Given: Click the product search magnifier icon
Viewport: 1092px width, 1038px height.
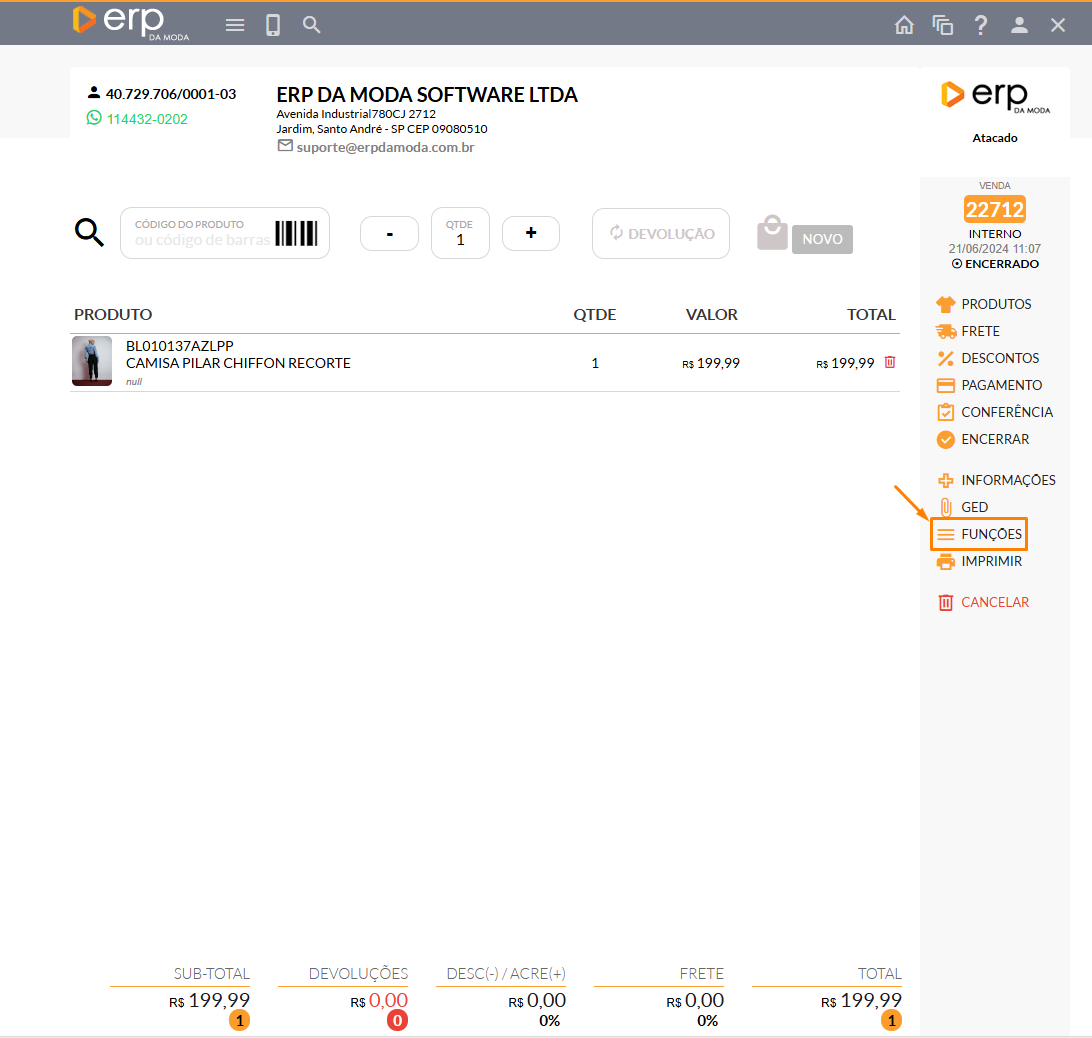Looking at the screenshot, I should click(90, 234).
